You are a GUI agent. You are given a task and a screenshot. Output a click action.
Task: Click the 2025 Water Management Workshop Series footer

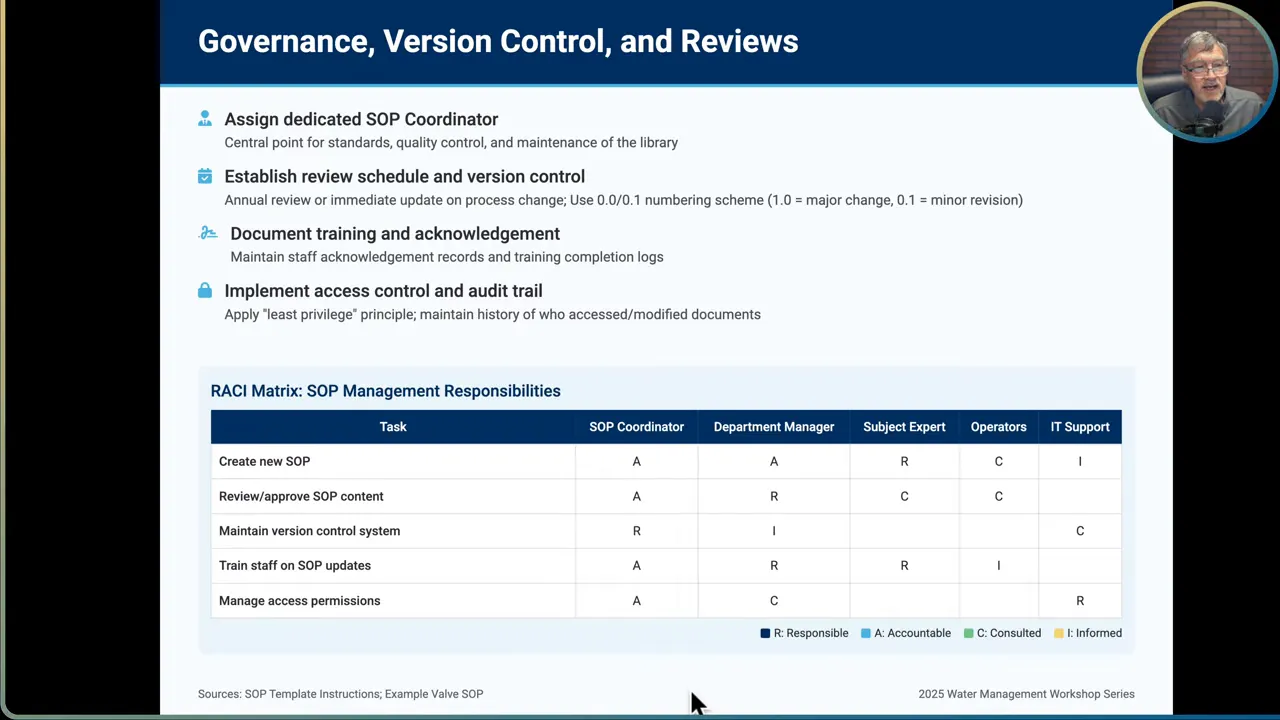[1026, 693]
